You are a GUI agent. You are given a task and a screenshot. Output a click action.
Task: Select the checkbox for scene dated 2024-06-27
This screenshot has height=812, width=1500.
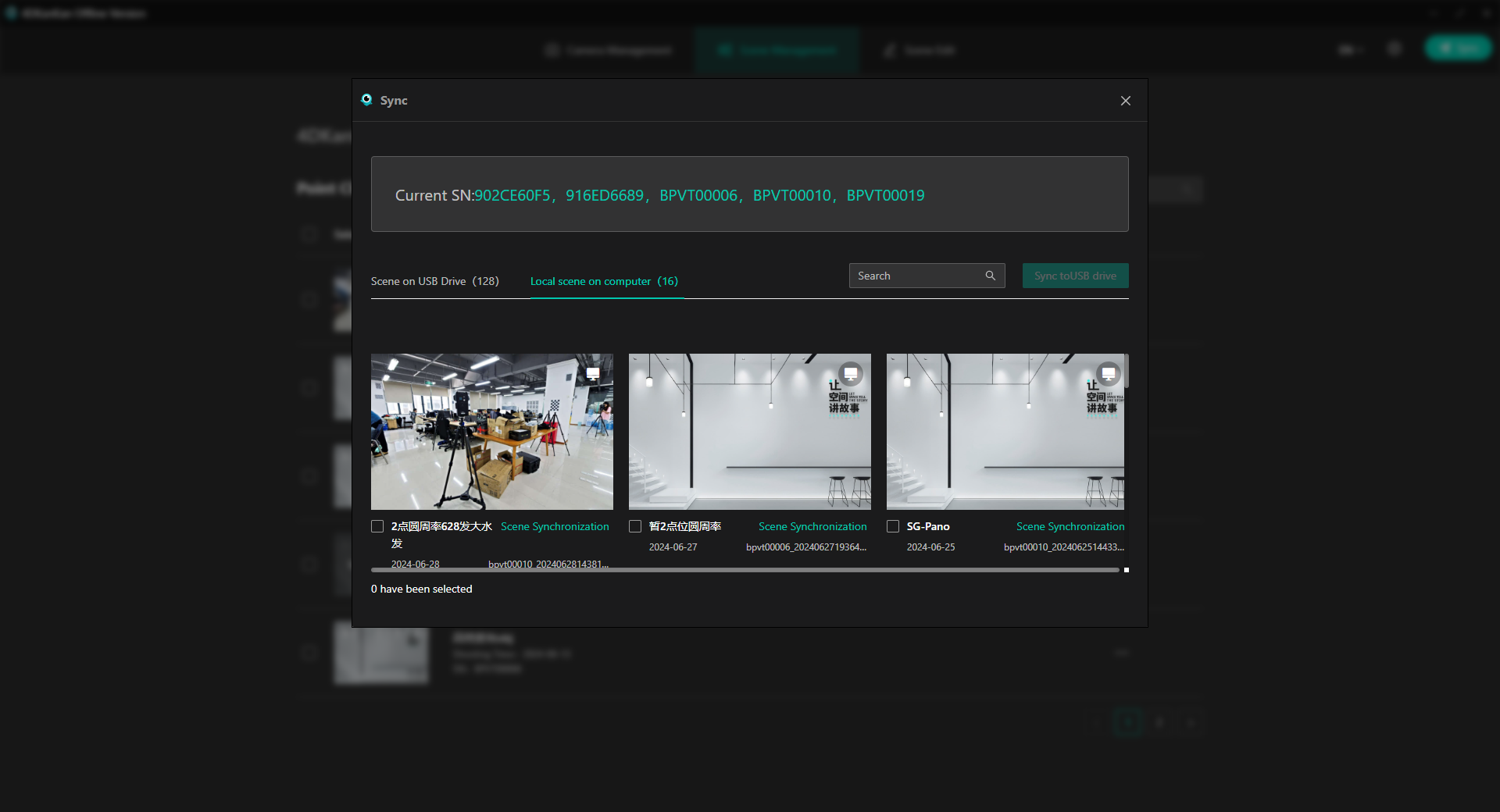tap(635, 526)
